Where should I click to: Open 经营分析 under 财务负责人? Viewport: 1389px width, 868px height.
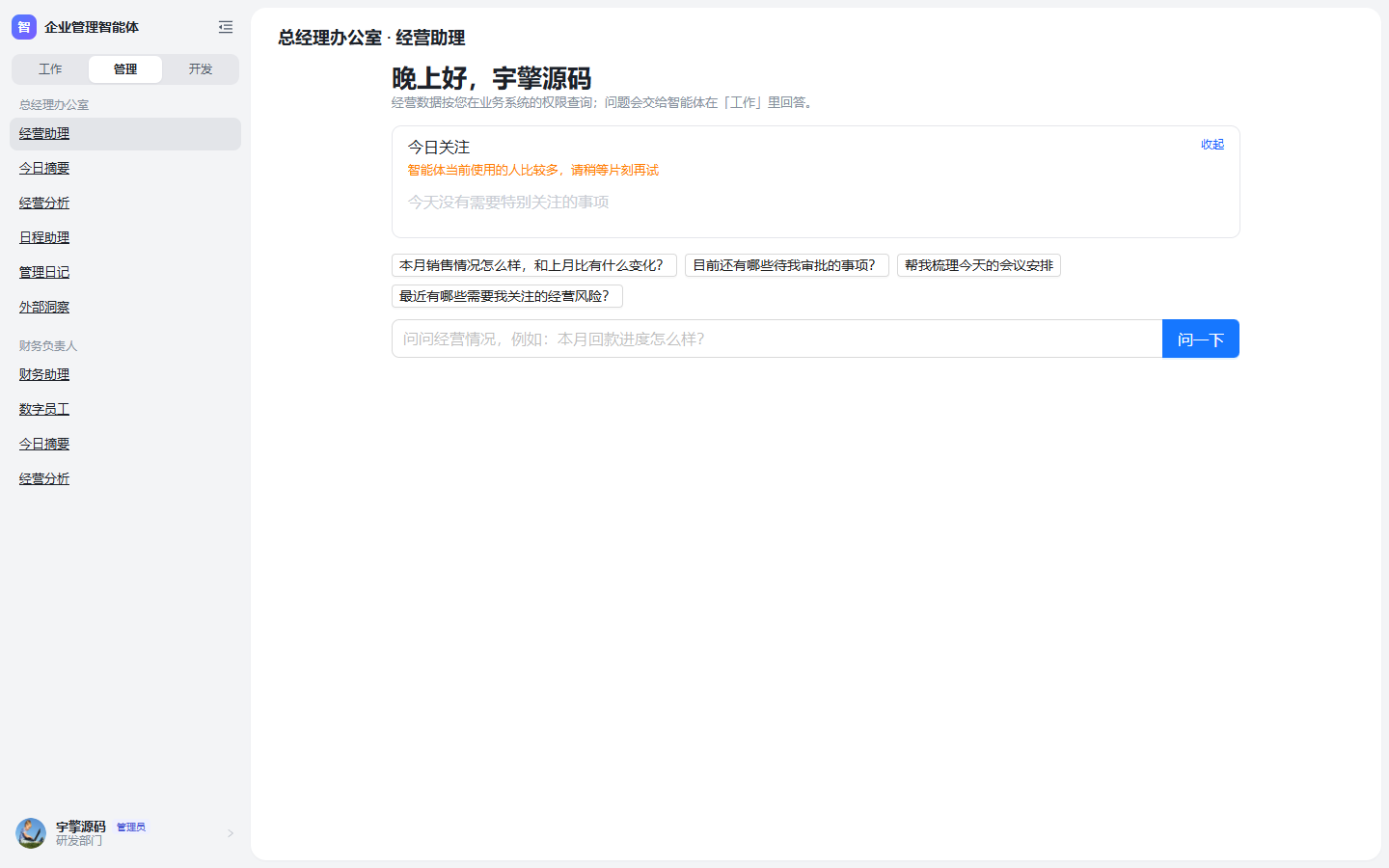(125, 479)
